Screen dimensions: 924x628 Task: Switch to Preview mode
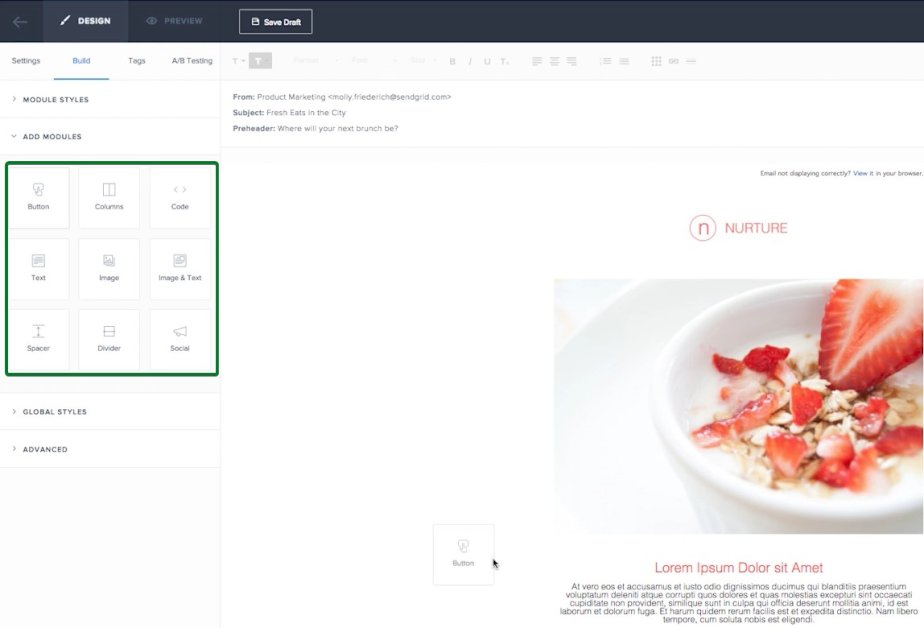[x=175, y=21]
